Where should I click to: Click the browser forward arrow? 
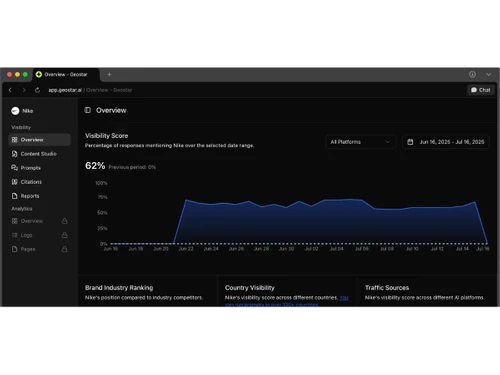(24, 90)
